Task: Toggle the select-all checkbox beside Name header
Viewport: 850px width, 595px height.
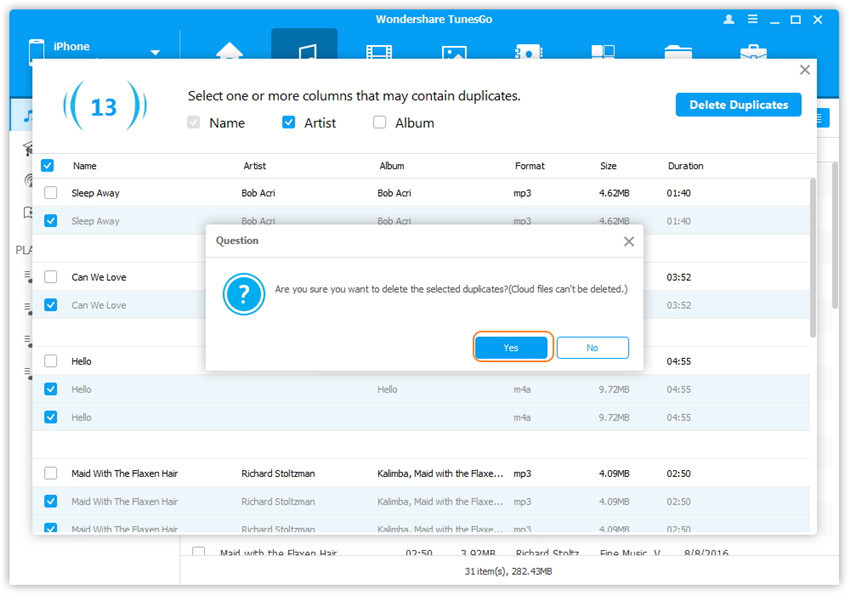Action: [x=47, y=166]
